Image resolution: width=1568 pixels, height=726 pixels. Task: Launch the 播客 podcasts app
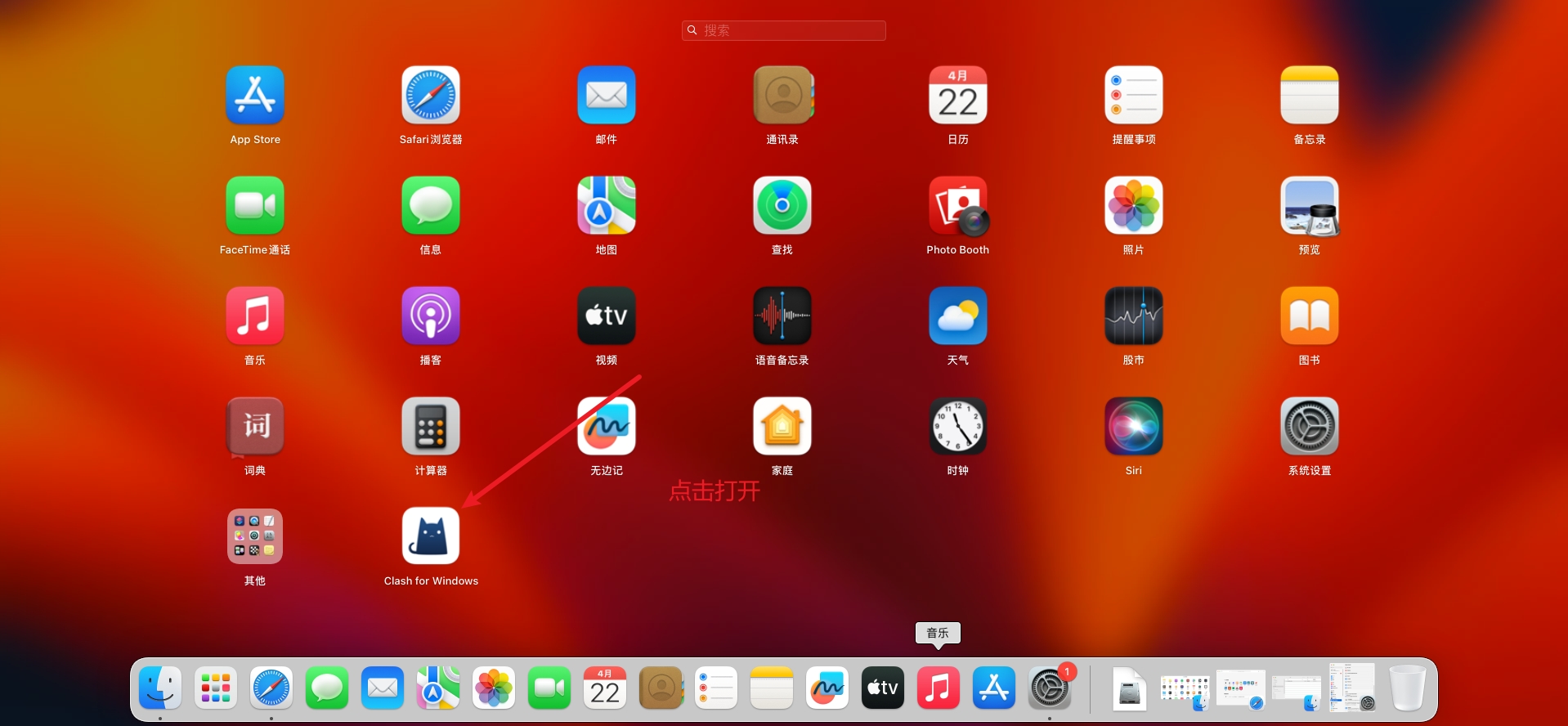[431, 316]
